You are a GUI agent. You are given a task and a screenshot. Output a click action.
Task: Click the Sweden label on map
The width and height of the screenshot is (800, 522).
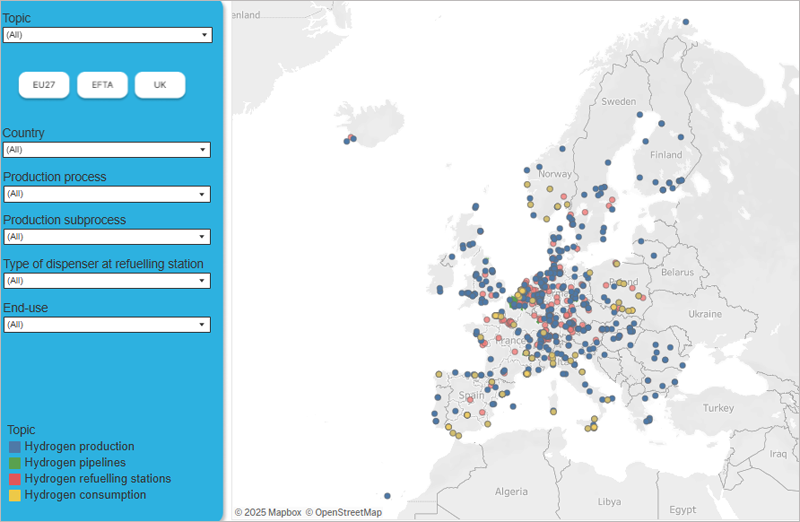click(x=618, y=102)
